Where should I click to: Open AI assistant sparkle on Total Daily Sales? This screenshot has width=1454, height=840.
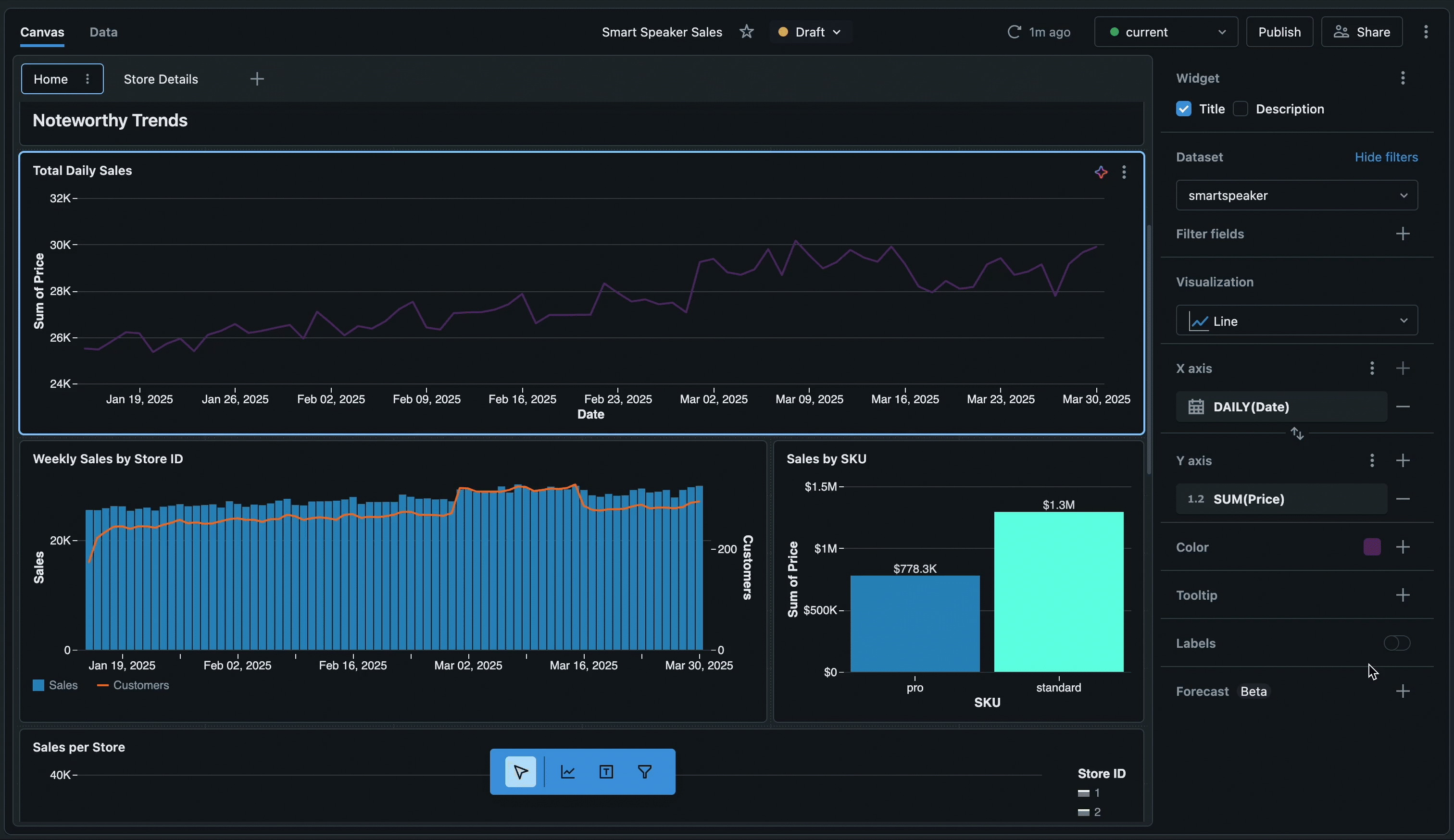1100,172
